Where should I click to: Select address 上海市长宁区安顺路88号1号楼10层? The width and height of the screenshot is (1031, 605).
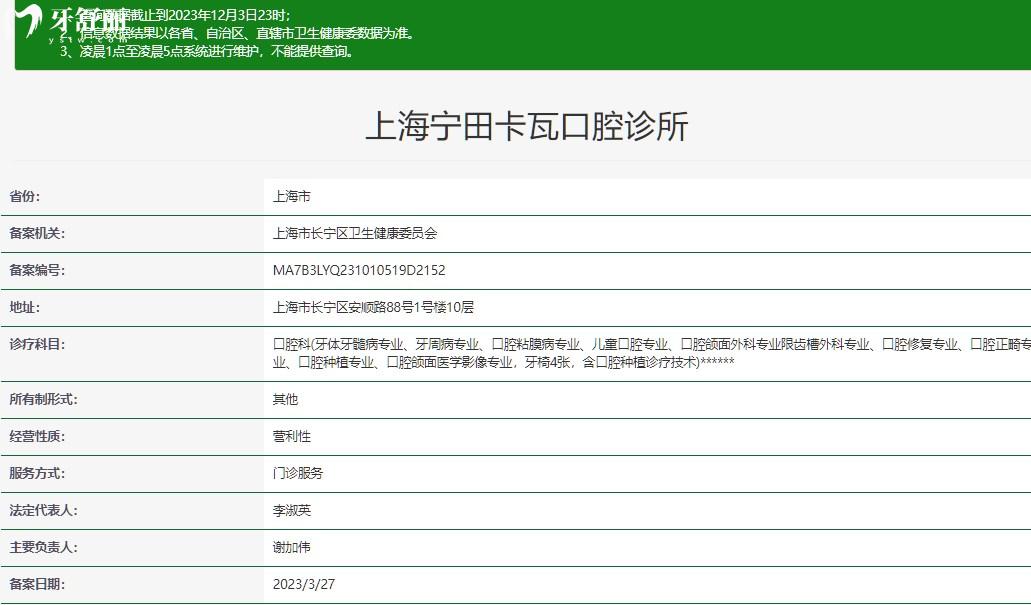pyautogui.click(x=373, y=306)
